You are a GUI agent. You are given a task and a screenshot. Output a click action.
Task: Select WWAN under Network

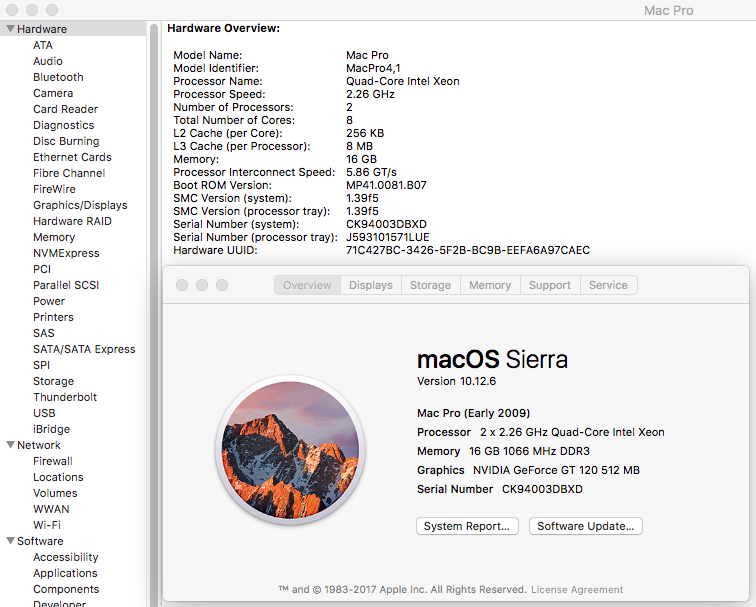(52, 509)
